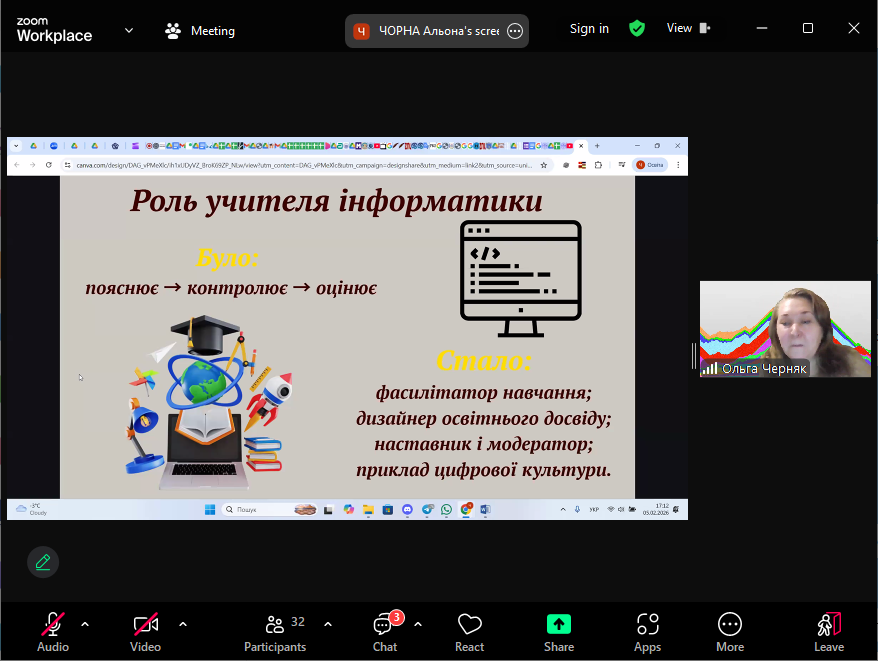Open the View layout menu
The height and width of the screenshot is (661, 878).
click(688, 29)
